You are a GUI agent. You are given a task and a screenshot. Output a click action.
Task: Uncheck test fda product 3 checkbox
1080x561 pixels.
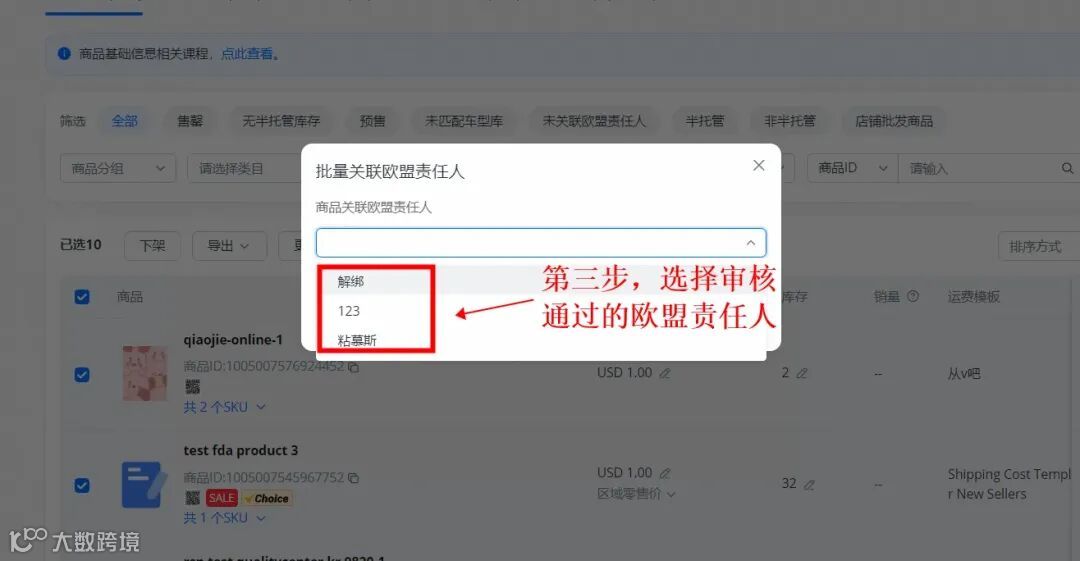[x=81, y=485]
